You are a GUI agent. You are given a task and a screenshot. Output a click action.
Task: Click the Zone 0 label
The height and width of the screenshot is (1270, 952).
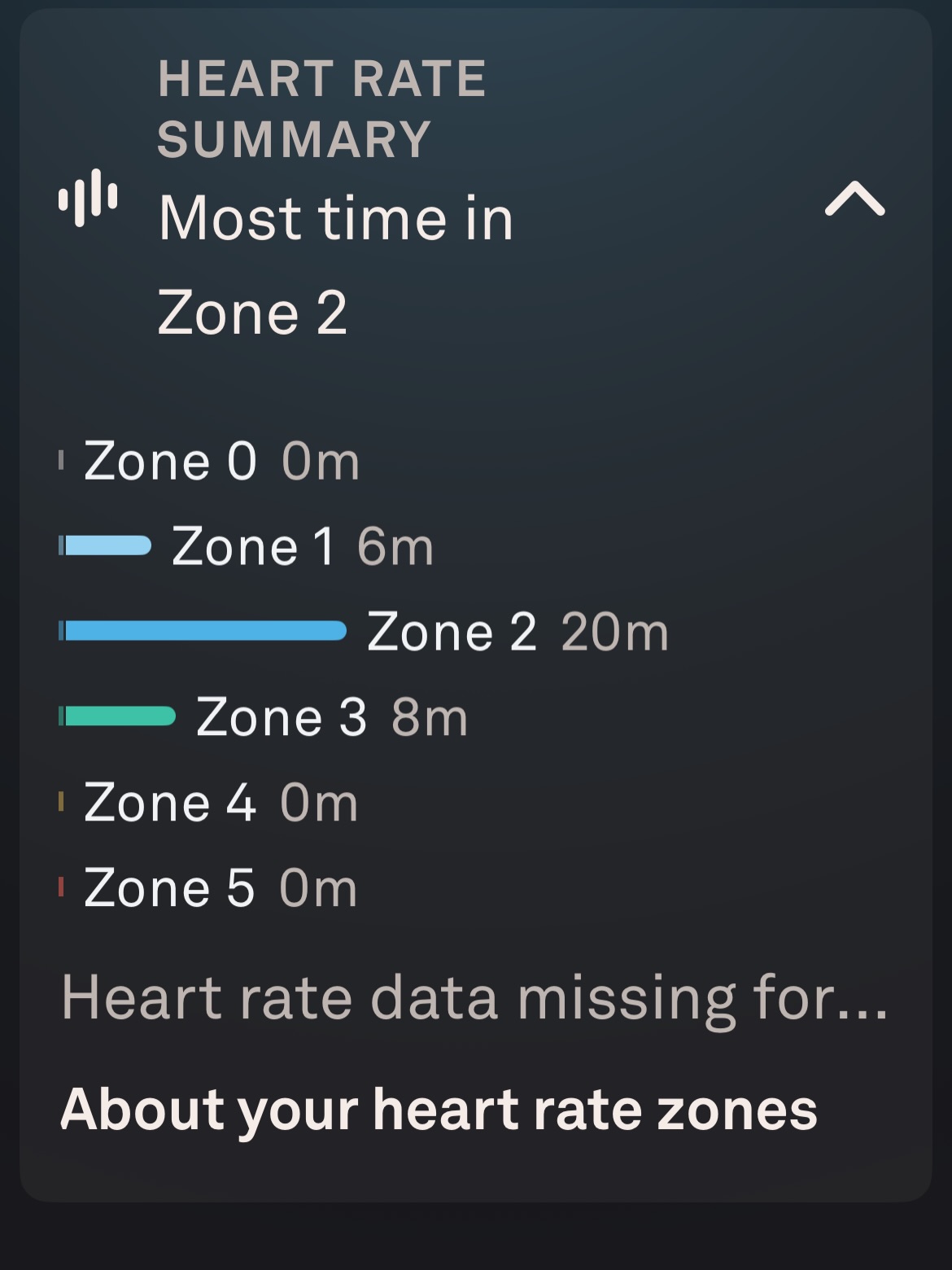click(171, 462)
